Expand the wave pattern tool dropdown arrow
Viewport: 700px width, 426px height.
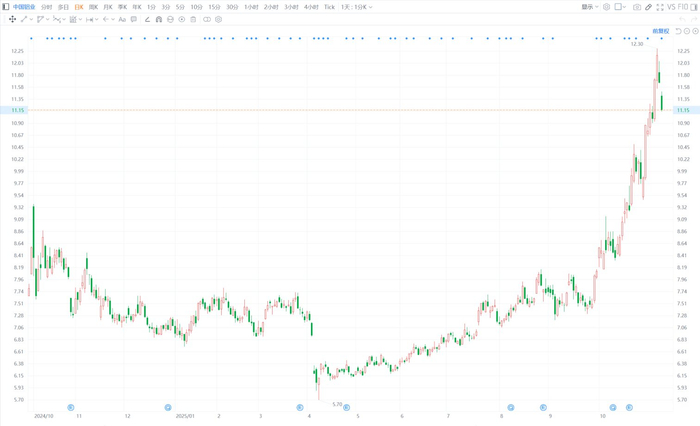click(x=64, y=19)
